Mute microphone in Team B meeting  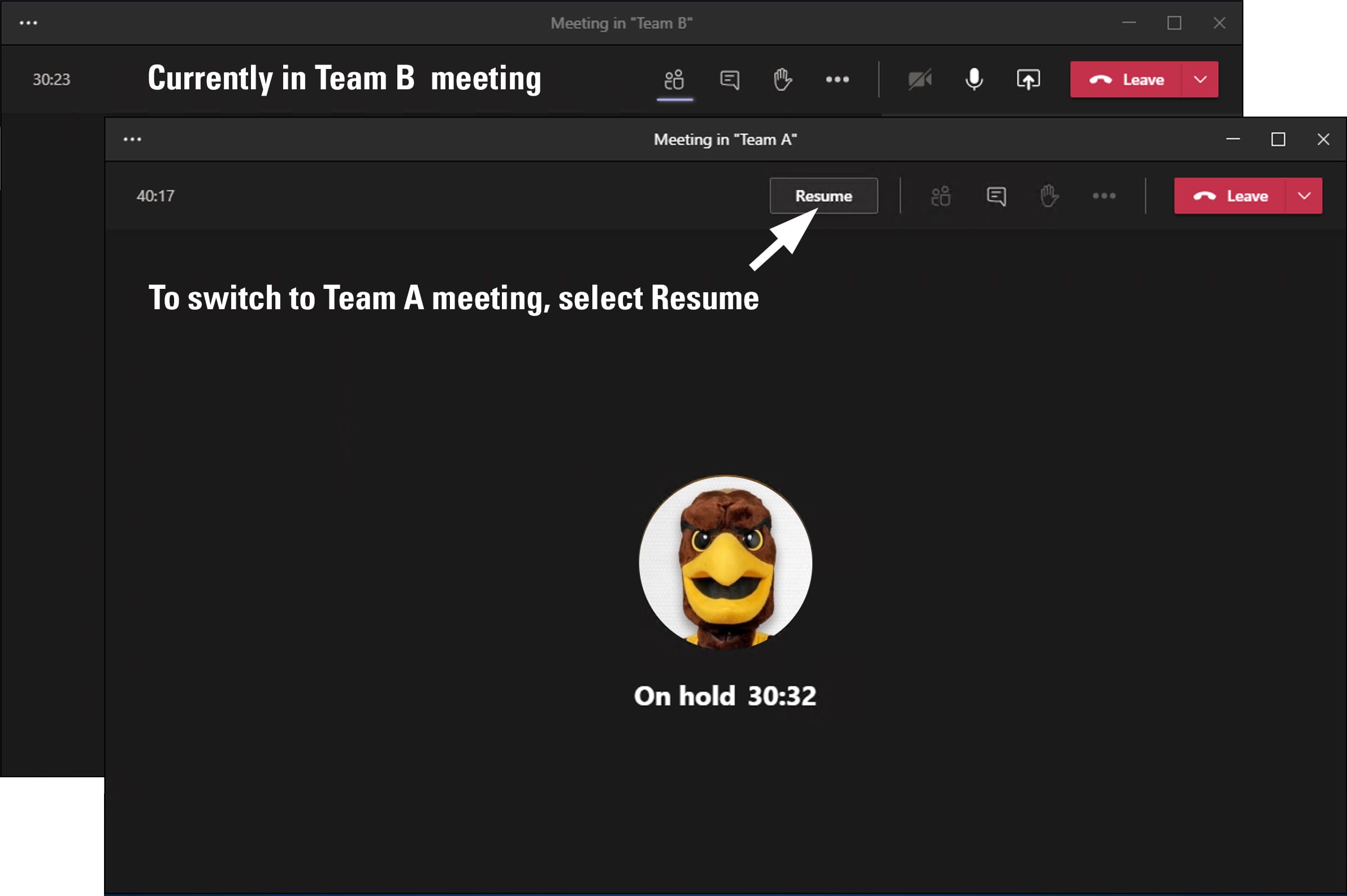tap(974, 80)
